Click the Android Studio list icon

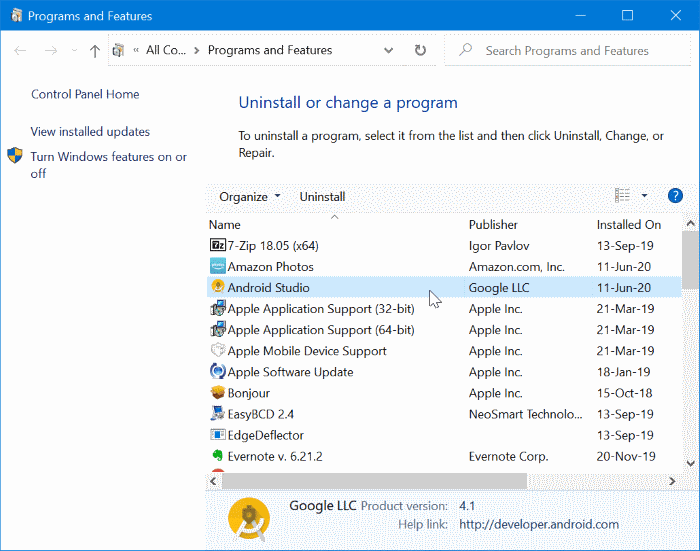click(x=217, y=287)
